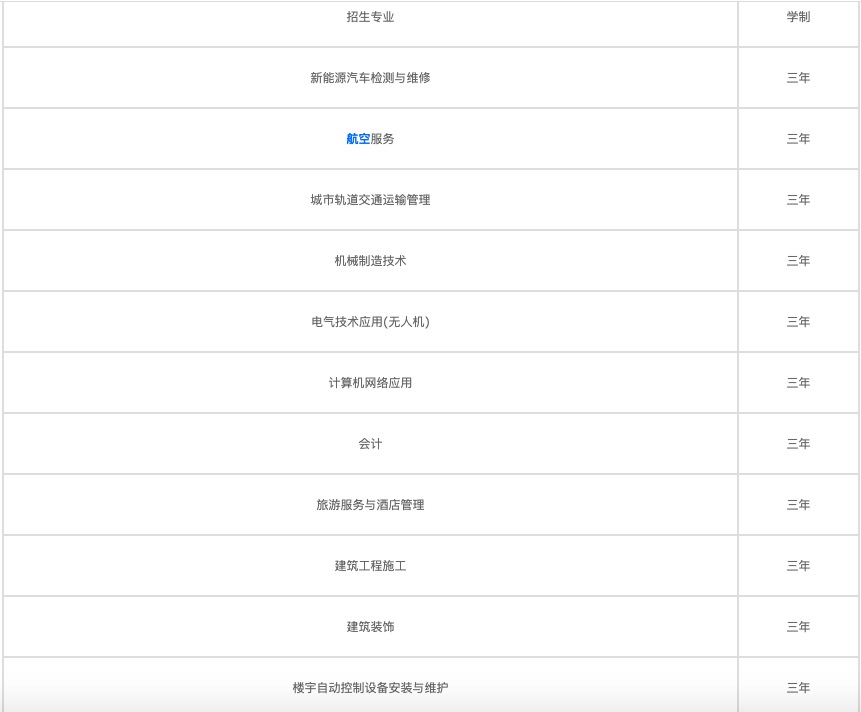This screenshot has width=861, height=712.
Task: Click the 建筑工程施工 cell
Action: click(x=370, y=565)
